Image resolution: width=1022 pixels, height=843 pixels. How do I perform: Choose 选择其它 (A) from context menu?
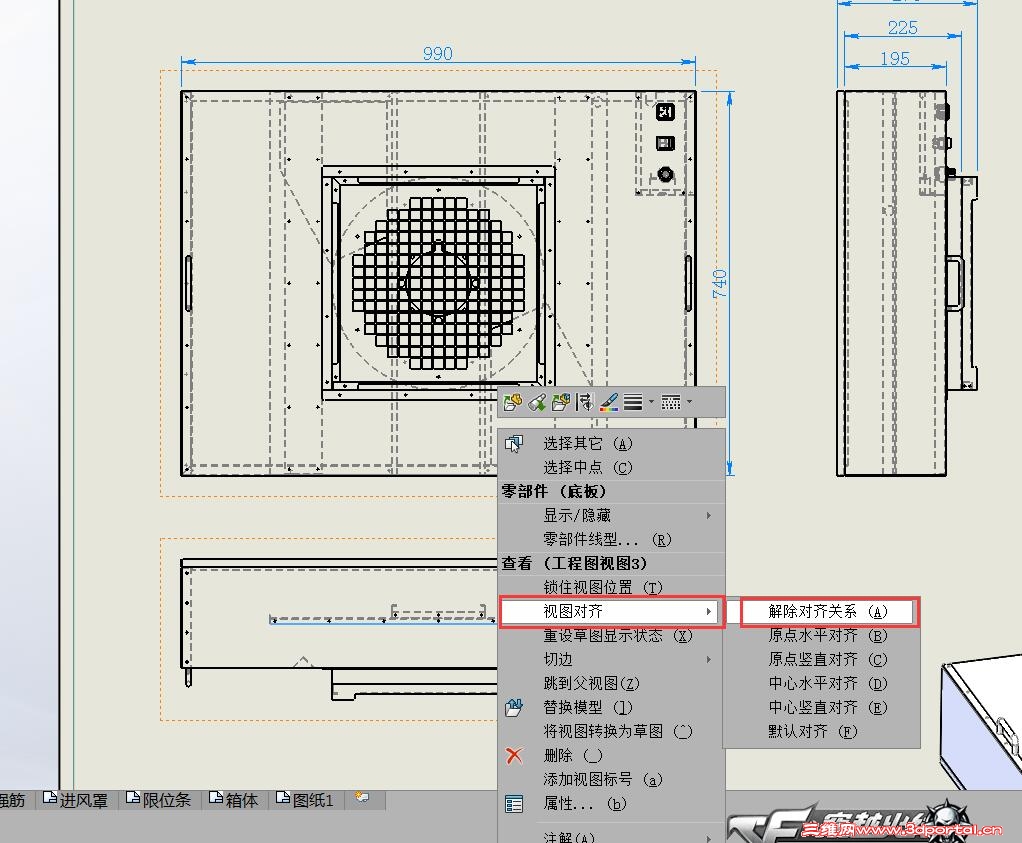click(611, 444)
